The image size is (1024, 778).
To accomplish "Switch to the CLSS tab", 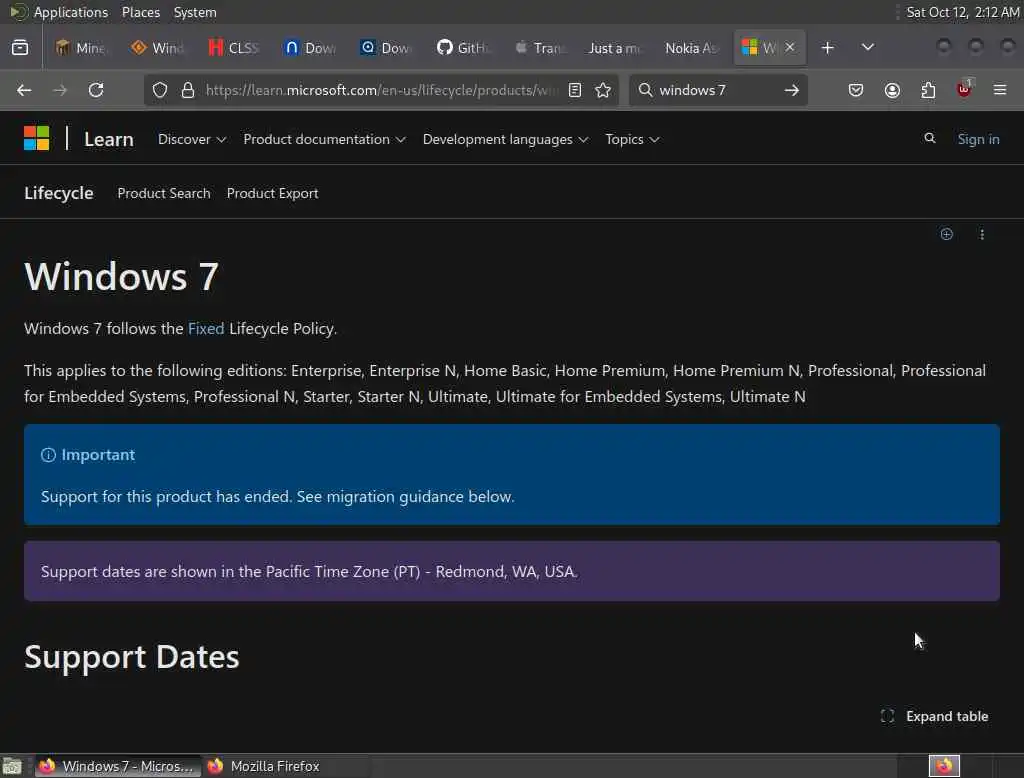I will click(x=234, y=48).
